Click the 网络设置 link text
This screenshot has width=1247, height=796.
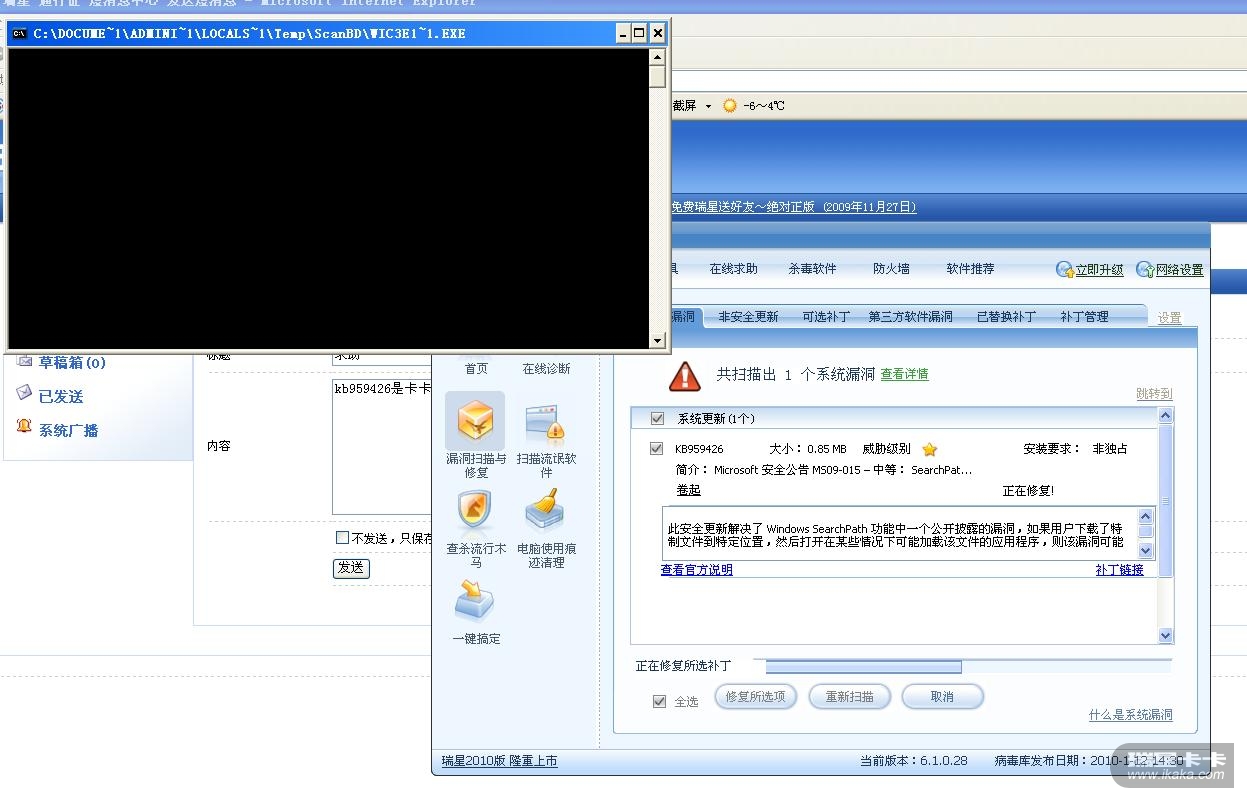(x=1180, y=270)
